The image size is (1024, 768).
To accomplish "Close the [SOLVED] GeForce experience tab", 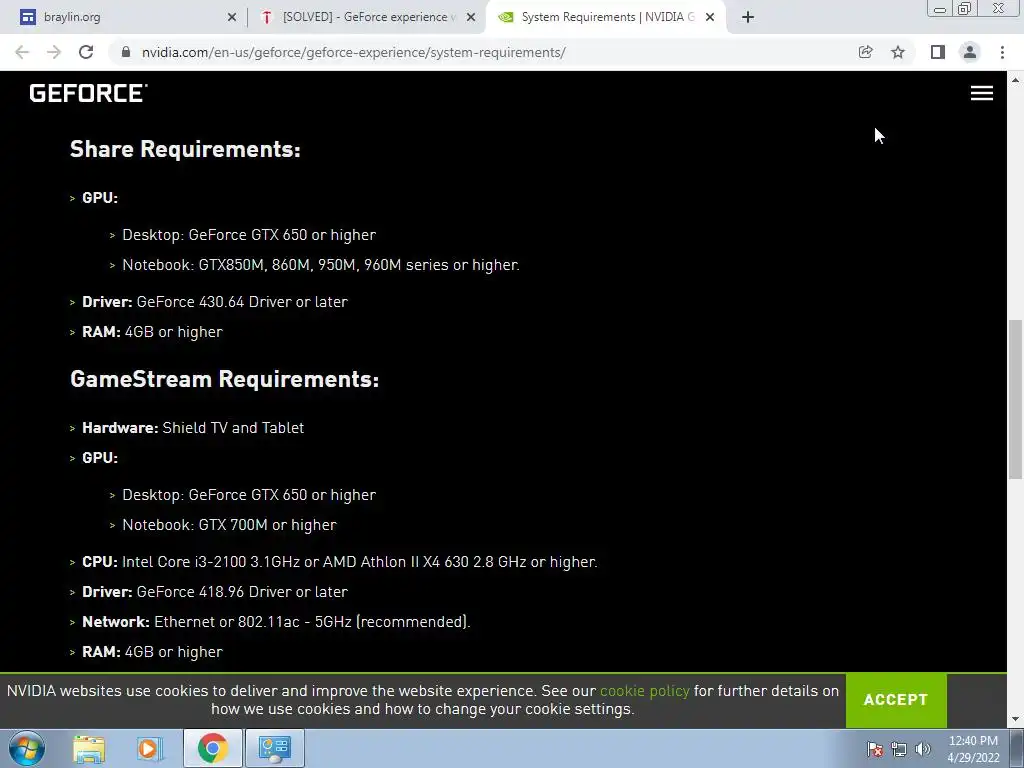I will coord(471,17).
